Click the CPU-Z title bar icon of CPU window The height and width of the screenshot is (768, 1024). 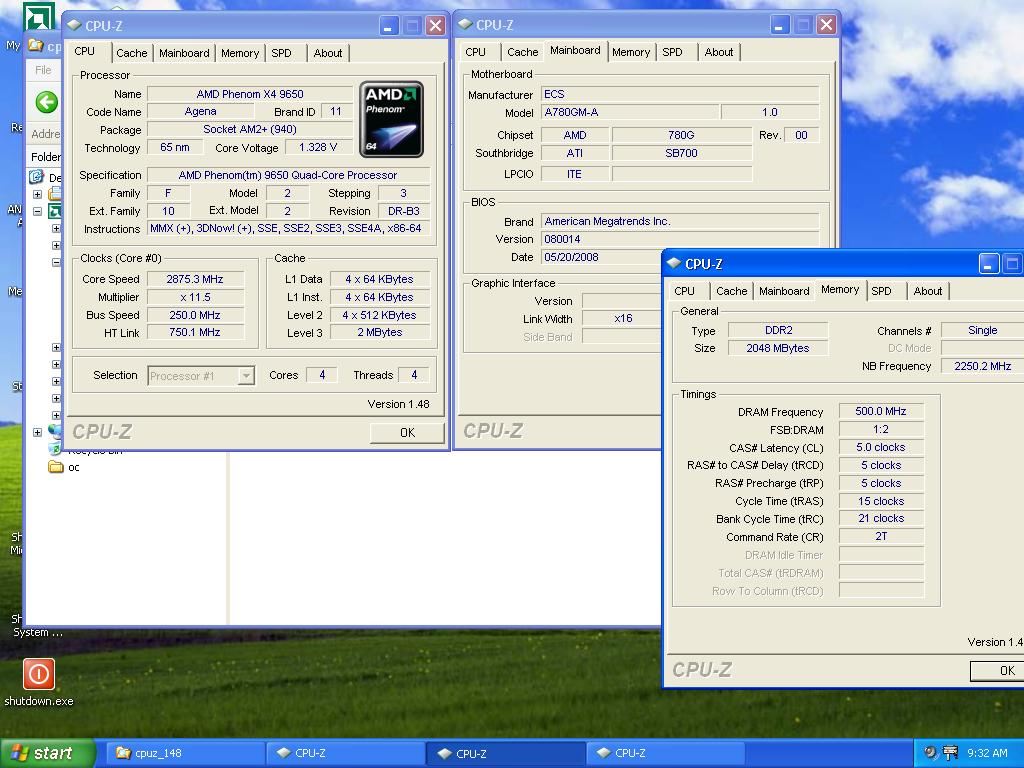[x=74, y=26]
